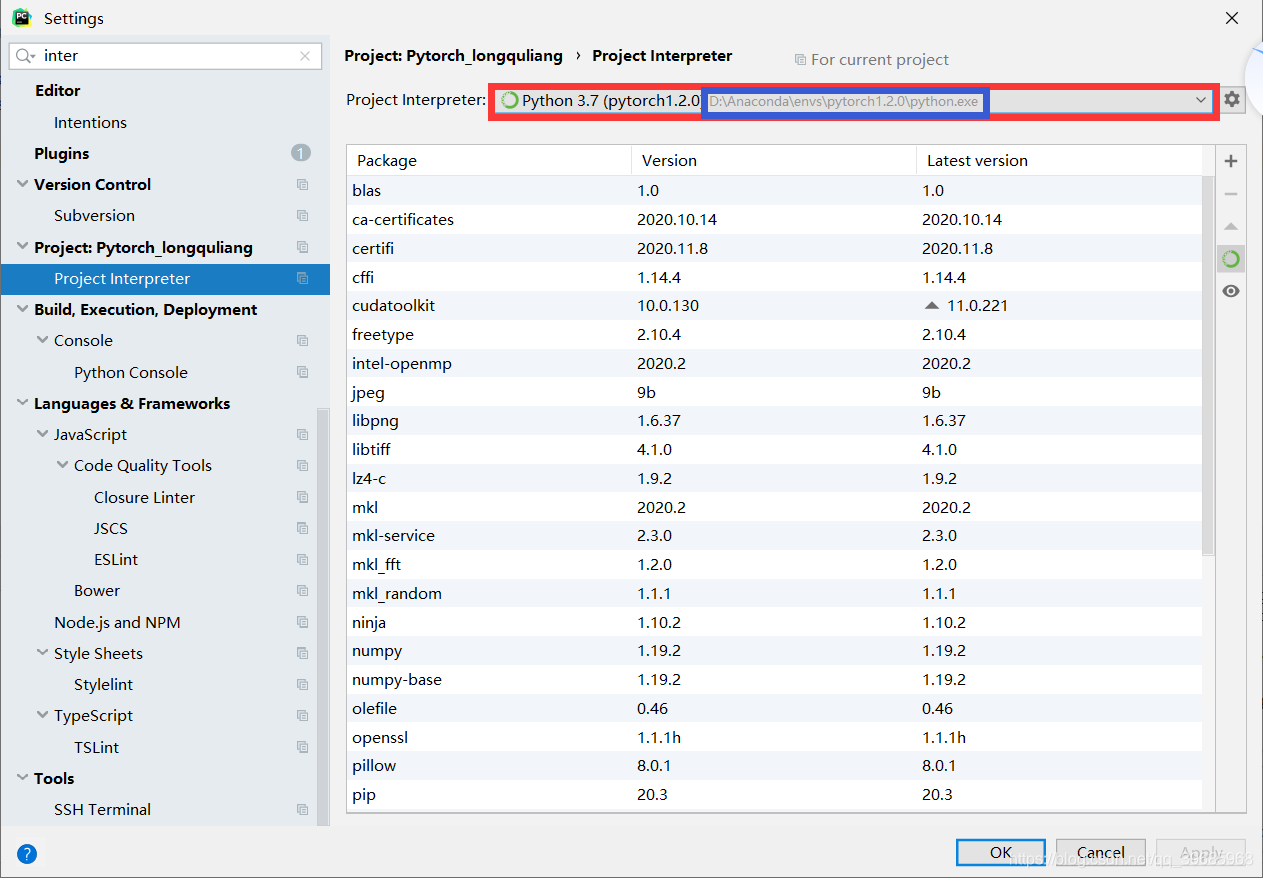Select Intentions under Editor
The height and width of the screenshot is (878, 1263).
click(x=90, y=122)
